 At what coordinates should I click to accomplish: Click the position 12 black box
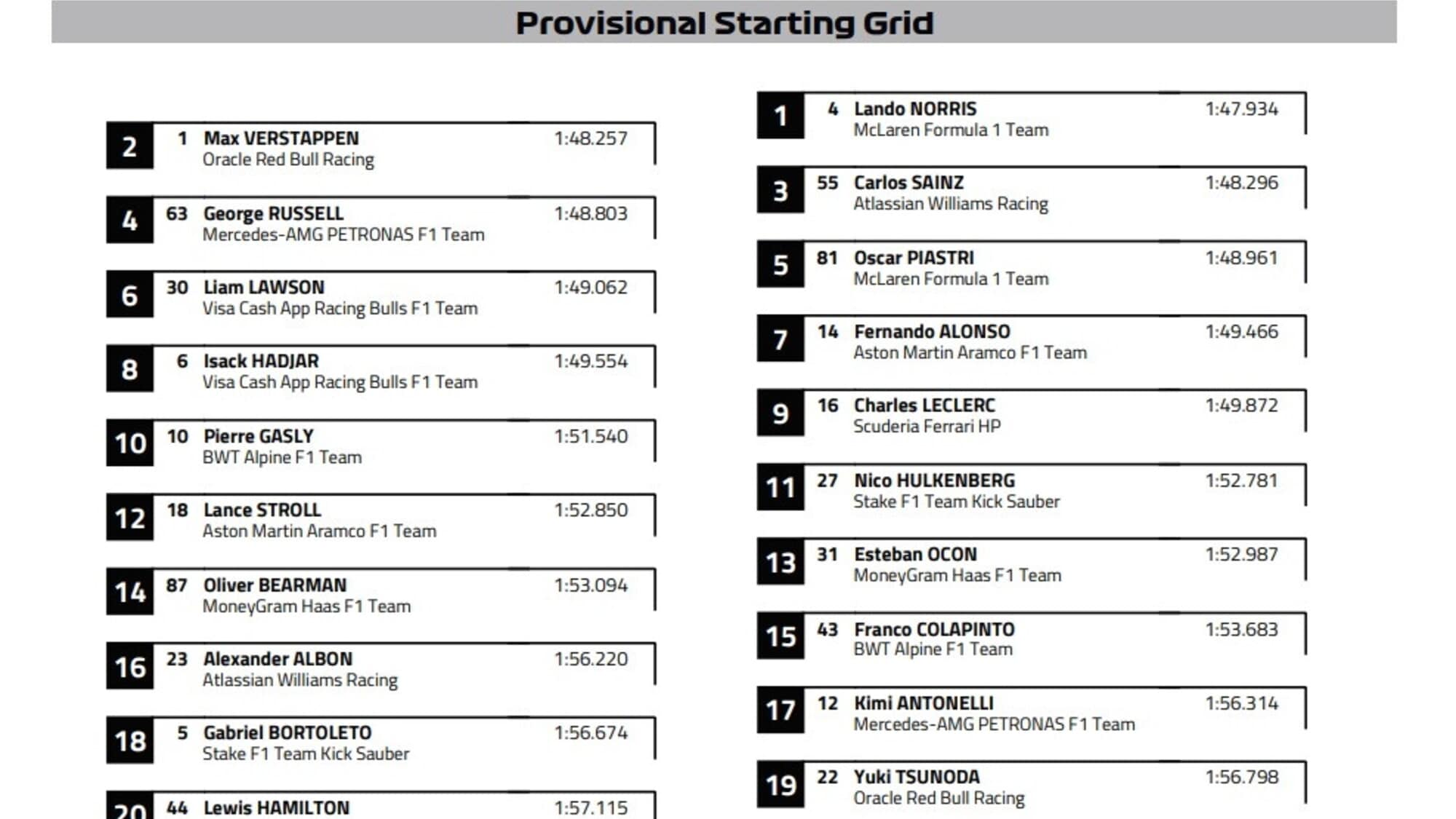point(130,518)
